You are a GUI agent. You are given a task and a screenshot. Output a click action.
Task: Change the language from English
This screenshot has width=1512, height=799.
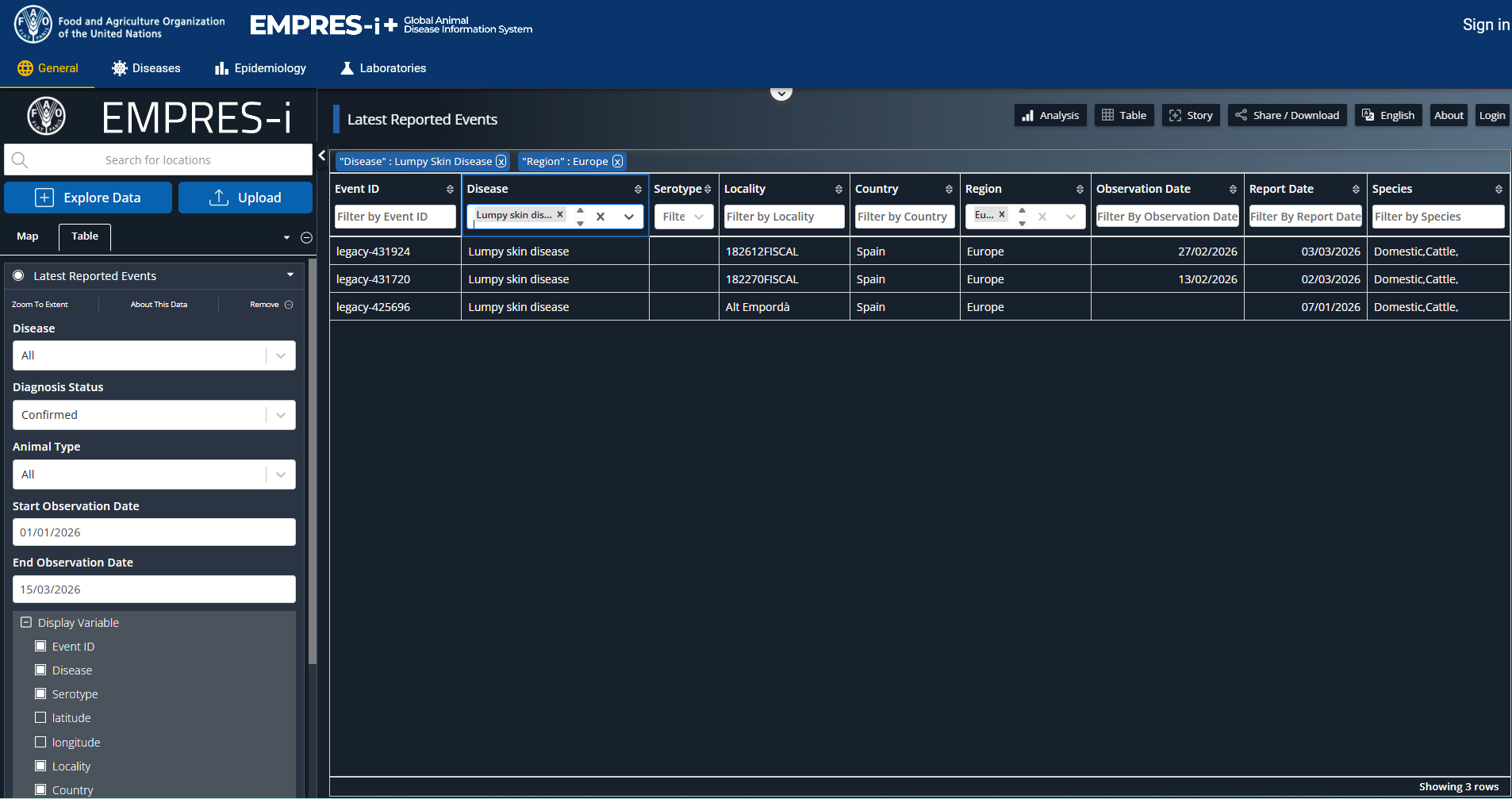(x=1388, y=115)
